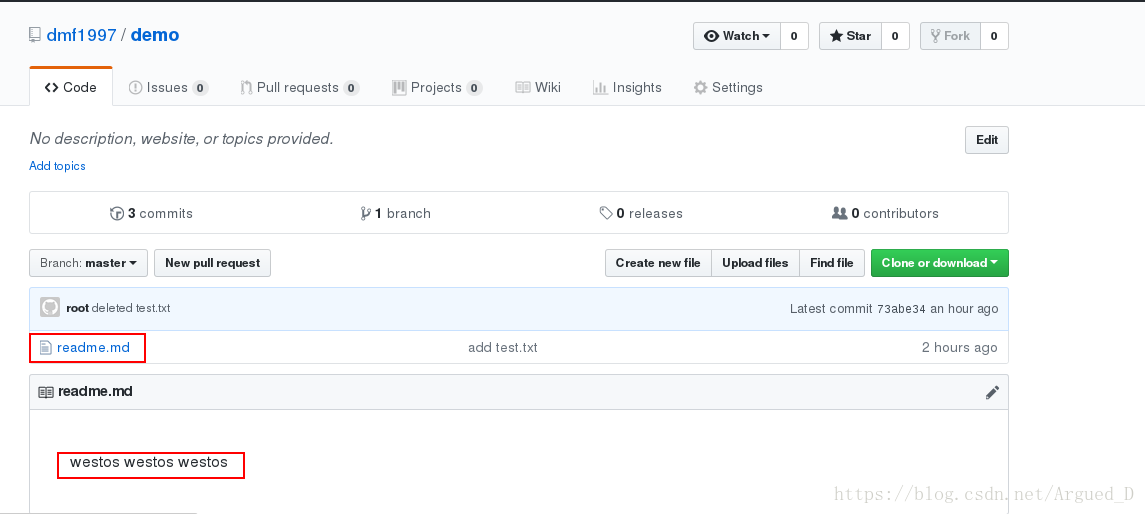Click the Issues exclamation icon
The height and width of the screenshot is (514, 1145).
click(135, 88)
